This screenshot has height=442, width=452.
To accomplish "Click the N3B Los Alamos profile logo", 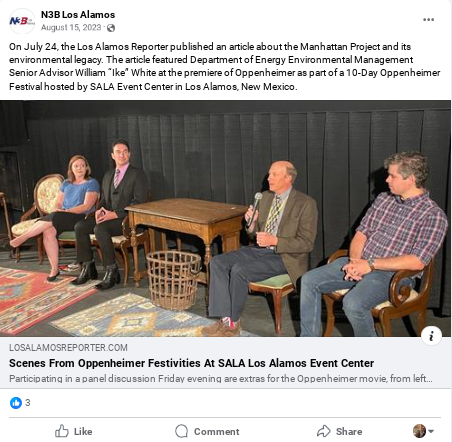I will pyautogui.click(x=22, y=21).
